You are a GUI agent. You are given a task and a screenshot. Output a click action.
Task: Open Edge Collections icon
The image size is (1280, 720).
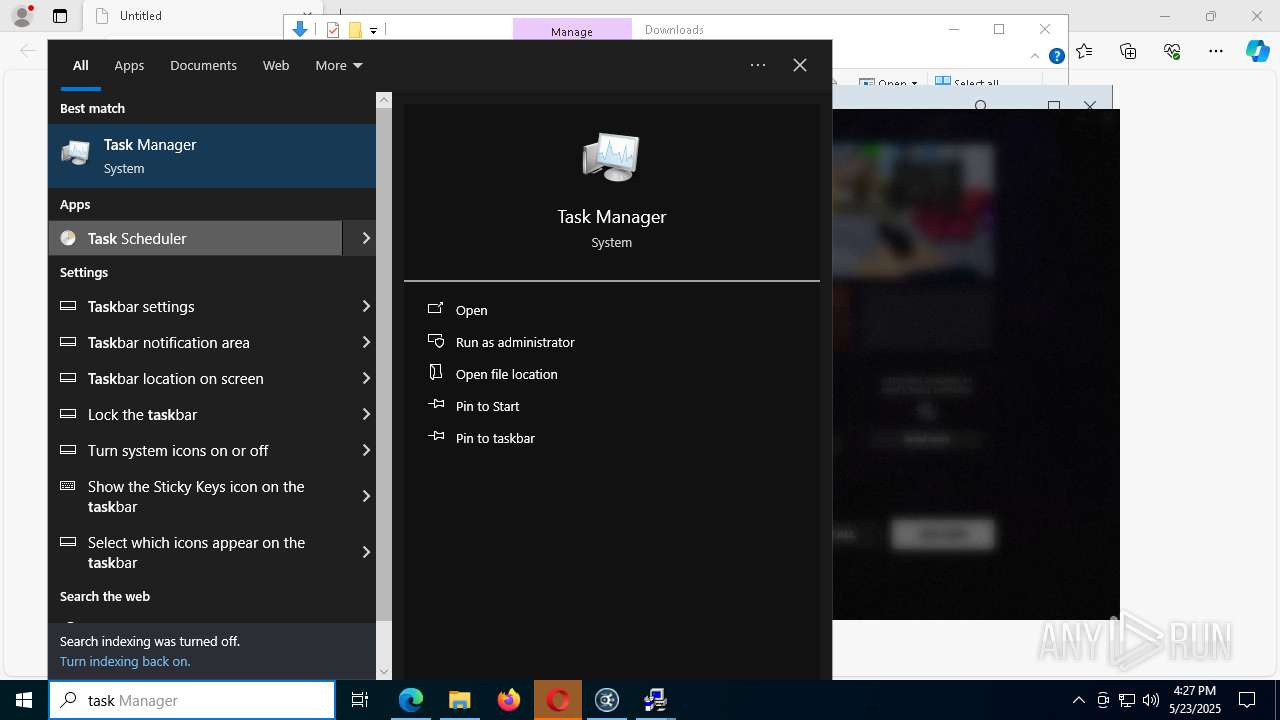point(1128,51)
